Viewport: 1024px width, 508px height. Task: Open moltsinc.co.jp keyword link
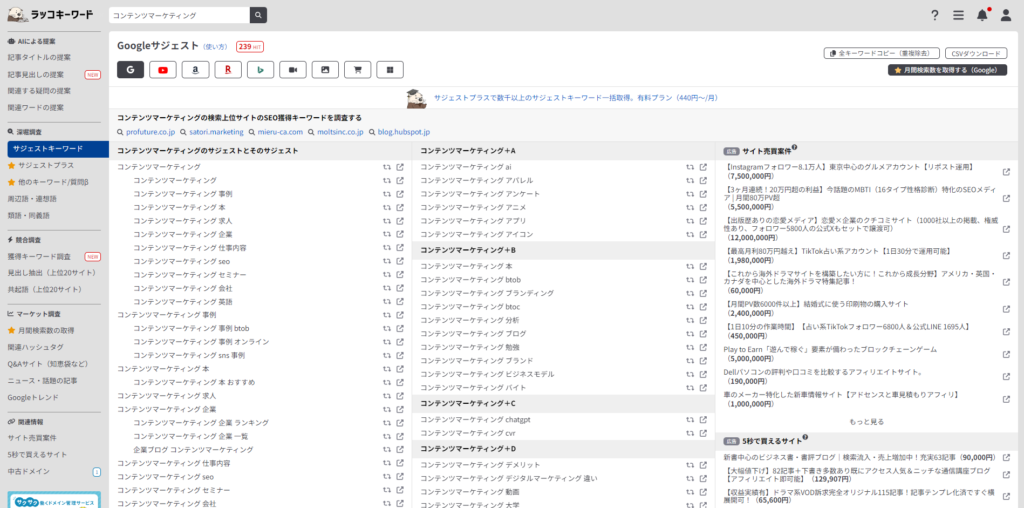click(x=340, y=132)
